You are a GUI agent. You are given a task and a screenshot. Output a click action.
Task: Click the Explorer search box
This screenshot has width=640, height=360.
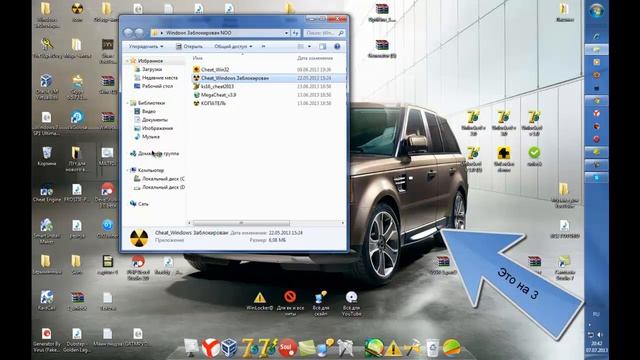tap(324, 33)
